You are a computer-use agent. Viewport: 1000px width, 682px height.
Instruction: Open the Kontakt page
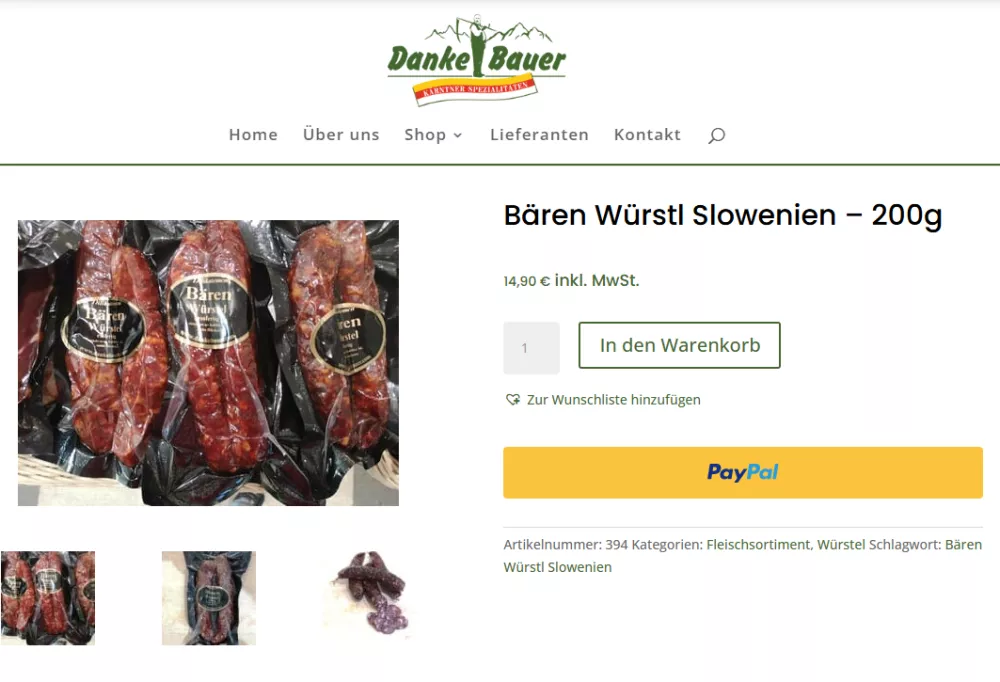pyautogui.click(x=647, y=135)
